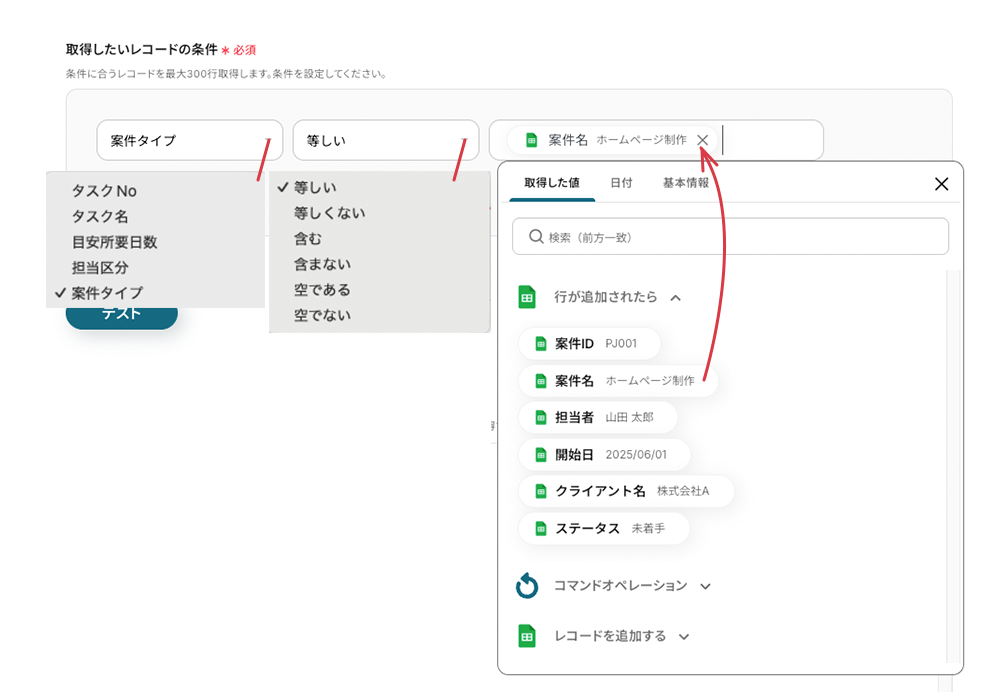The image size is (1000, 692).
Task: Expand the レコードを追加する section
Action: point(684,636)
